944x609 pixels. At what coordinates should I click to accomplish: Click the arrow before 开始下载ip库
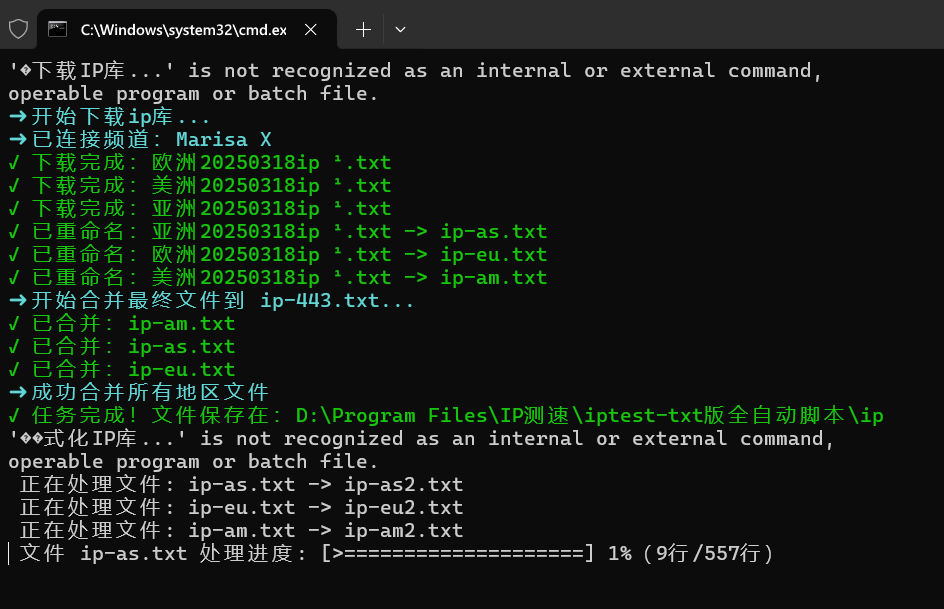18,116
